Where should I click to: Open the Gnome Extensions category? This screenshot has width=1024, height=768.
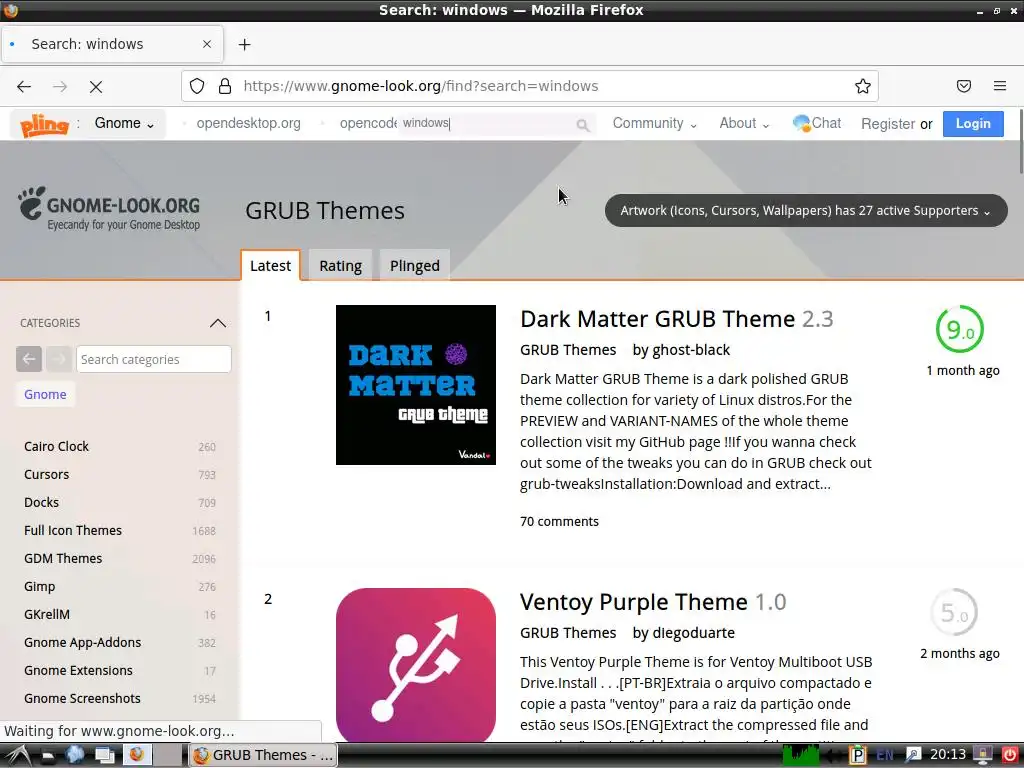tap(78, 671)
